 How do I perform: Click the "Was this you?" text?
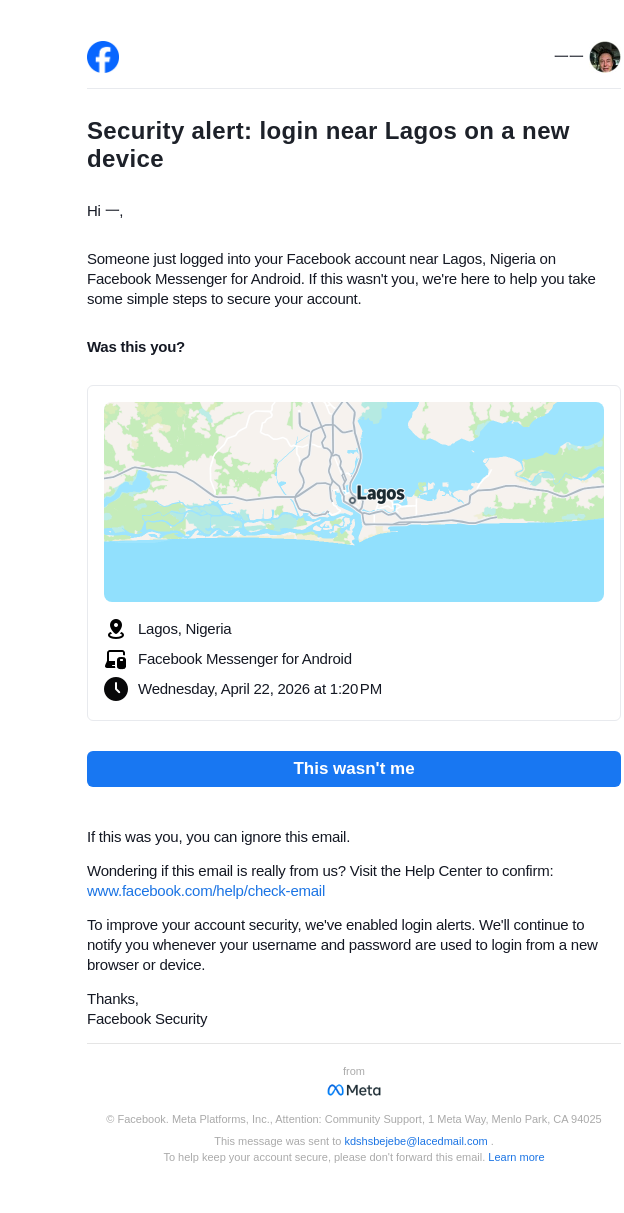(136, 347)
